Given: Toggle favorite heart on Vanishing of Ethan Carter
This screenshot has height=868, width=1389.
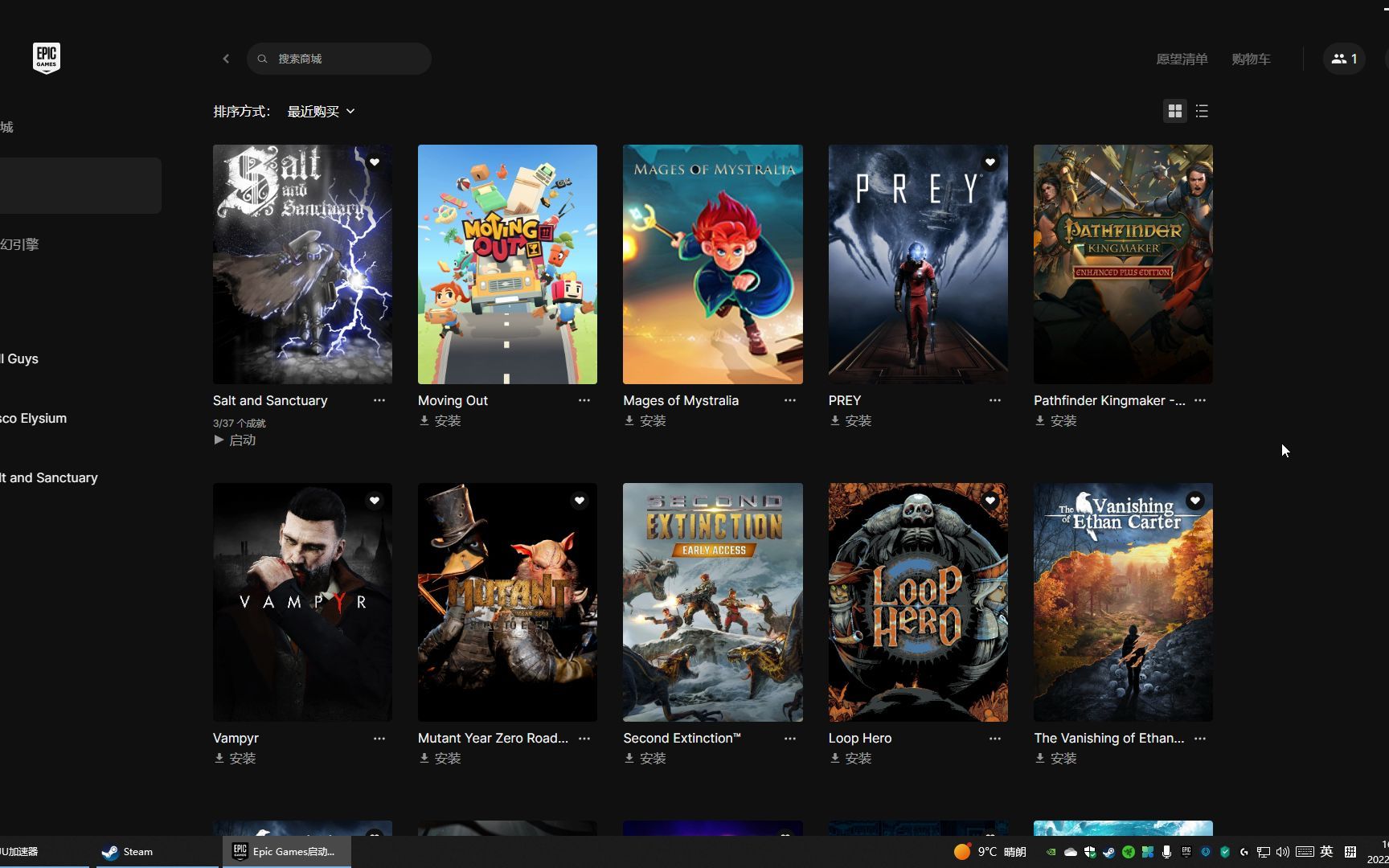Looking at the screenshot, I should [x=1195, y=501].
